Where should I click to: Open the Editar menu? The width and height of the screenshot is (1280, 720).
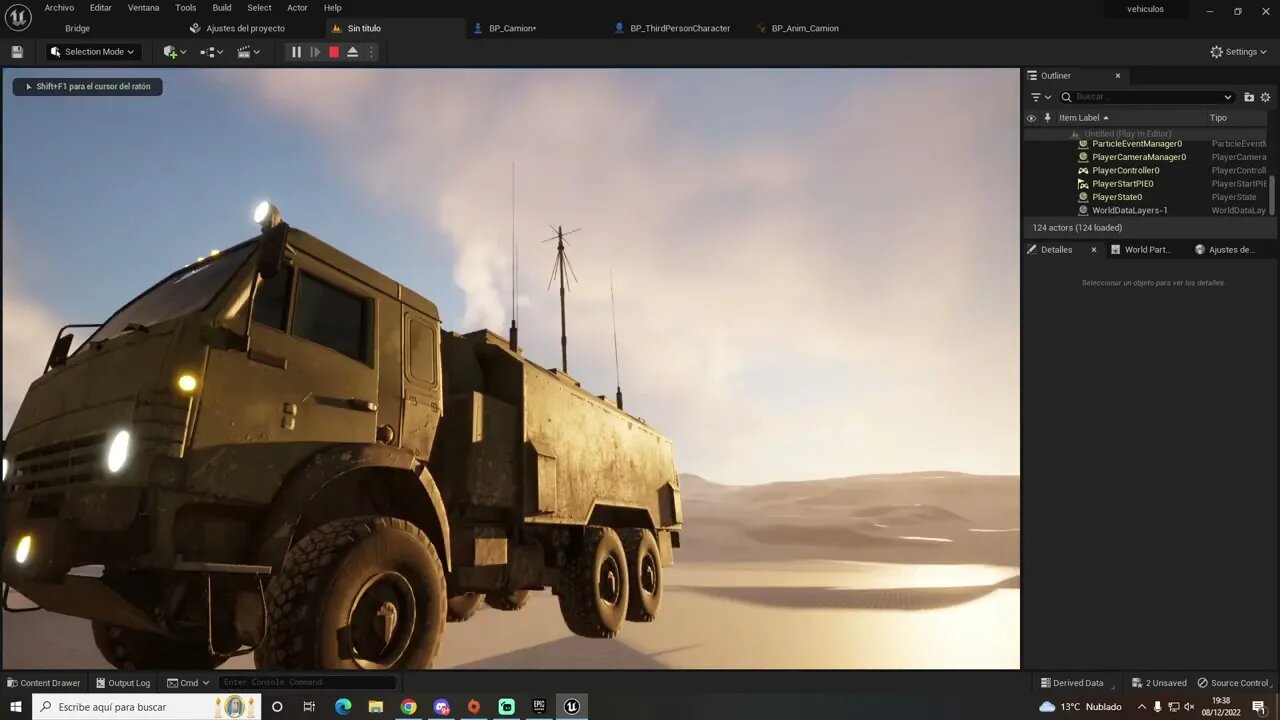tap(101, 8)
